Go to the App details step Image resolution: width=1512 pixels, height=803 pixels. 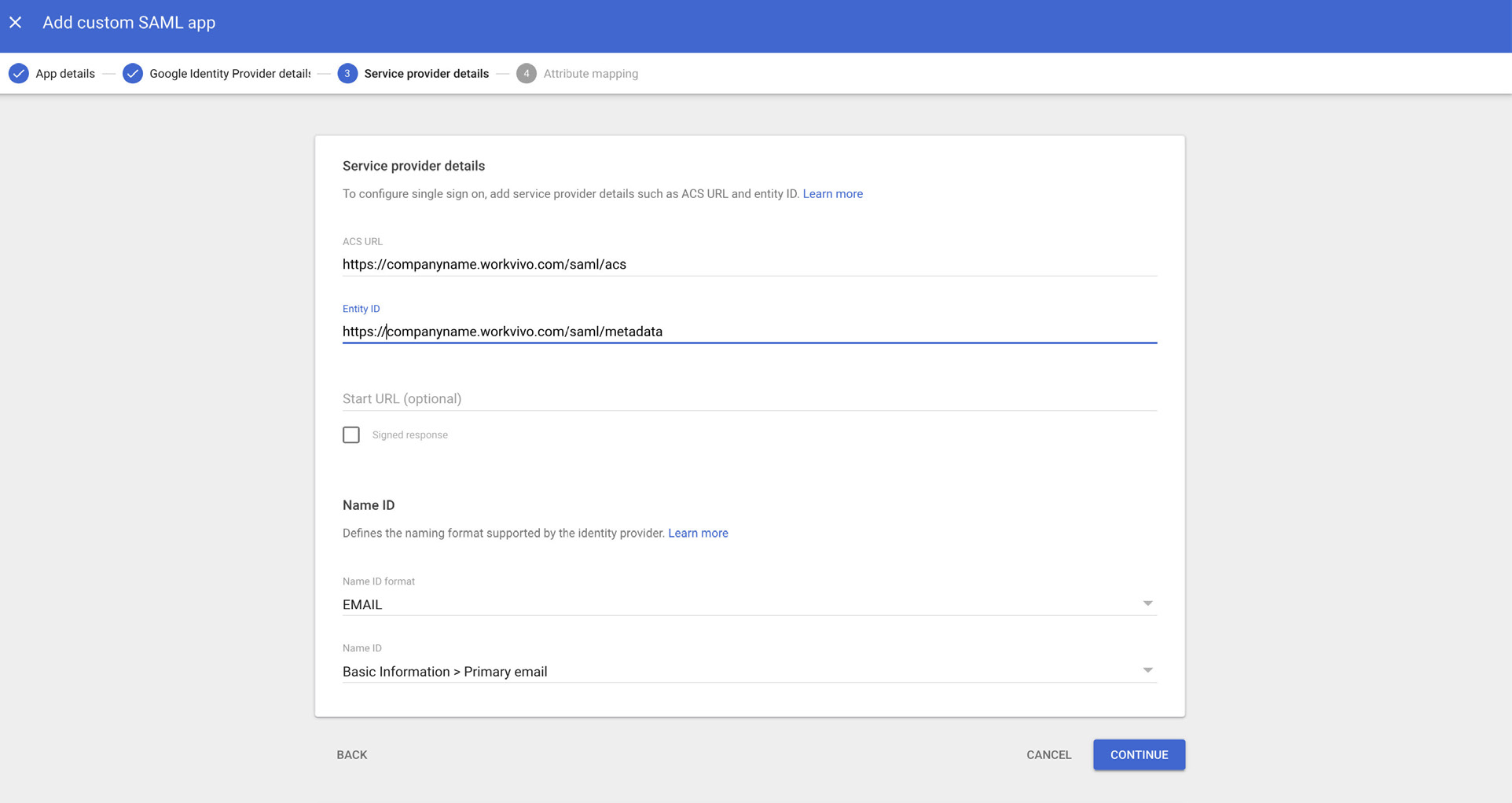tap(65, 74)
